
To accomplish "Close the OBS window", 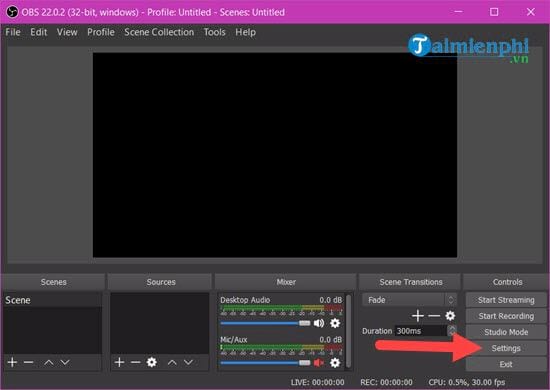I will pyautogui.click(x=531, y=12).
